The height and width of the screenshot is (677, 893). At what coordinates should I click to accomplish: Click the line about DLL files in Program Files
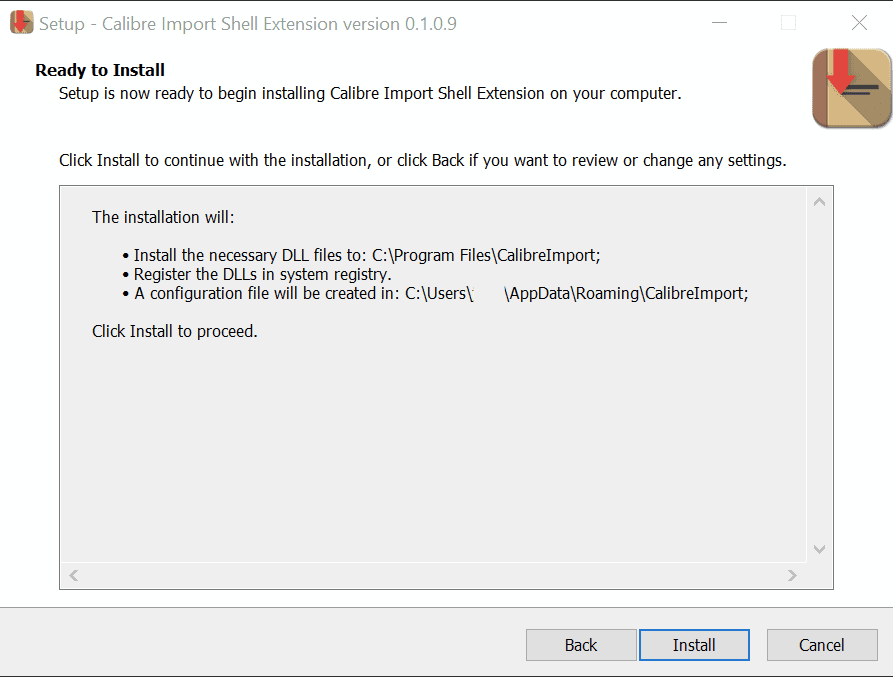tap(366, 255)
